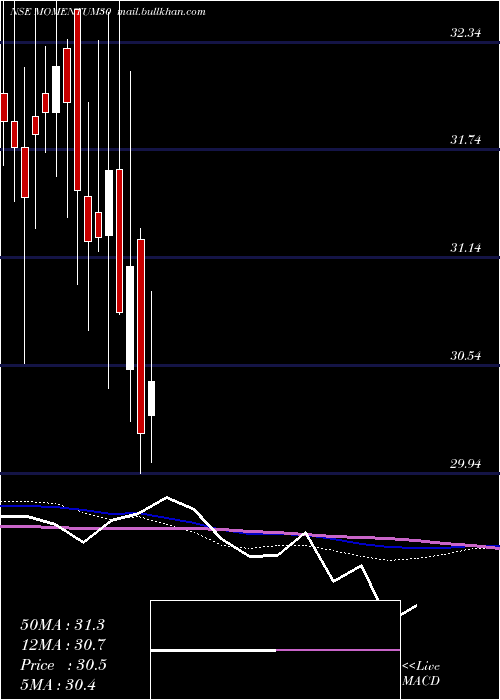The width and height of the screenshot is (500, 700).
Task: Click the 32.34 price level label
Action: click(x=465, y=33)
